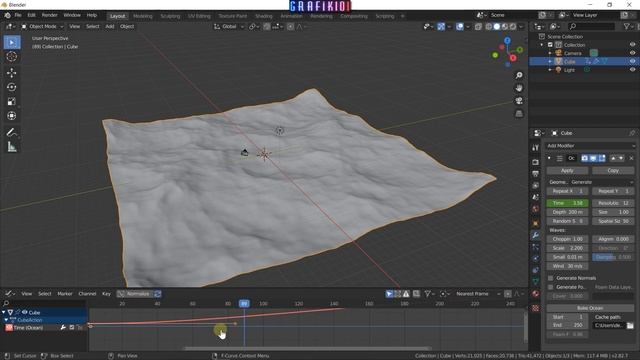
Task: Toggle Time (Ocean) channel checkbox
Action: pyautogui.click(x=72, y=327)
